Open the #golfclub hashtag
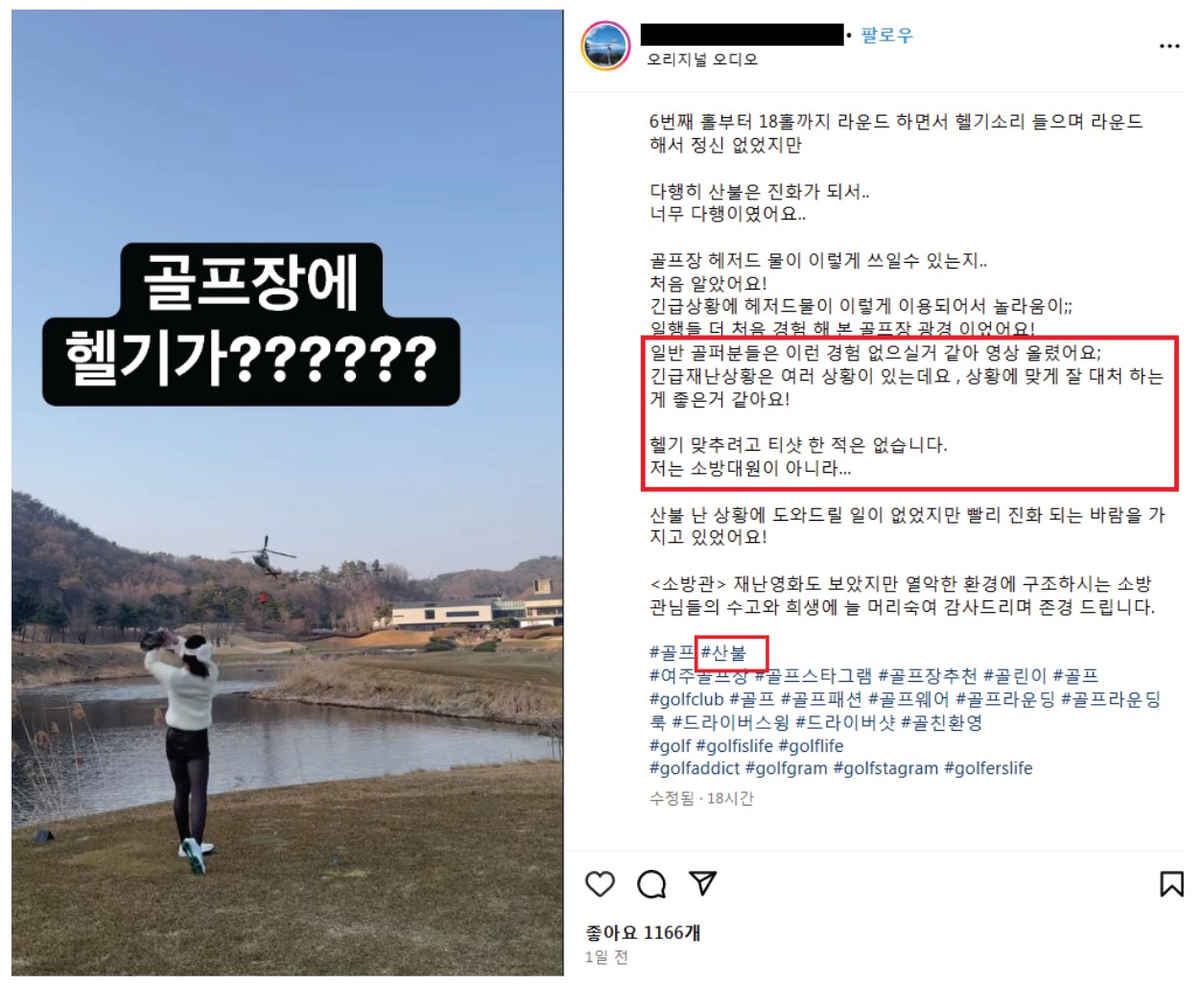Screen dimensions: 1203x1008 click(x=686, y=699)
